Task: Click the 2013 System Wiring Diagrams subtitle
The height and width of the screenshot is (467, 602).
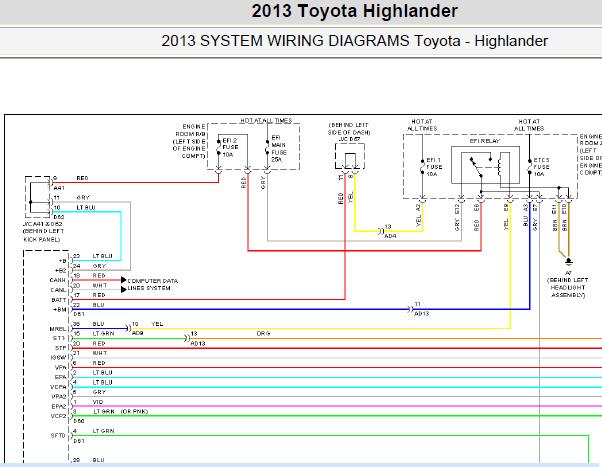Action: 354,41
